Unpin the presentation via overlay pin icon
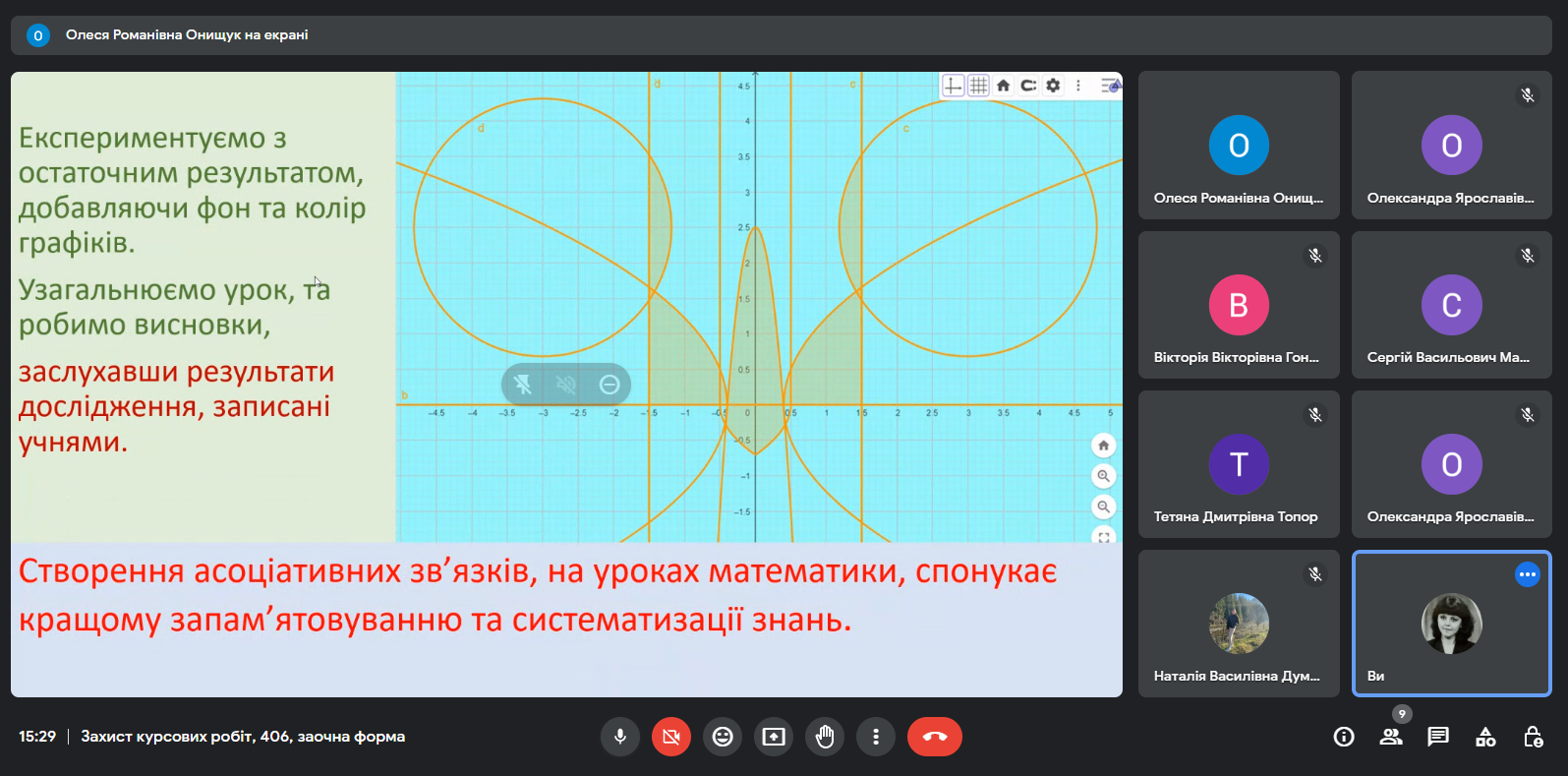1568x776 pixels. [523, 385]
